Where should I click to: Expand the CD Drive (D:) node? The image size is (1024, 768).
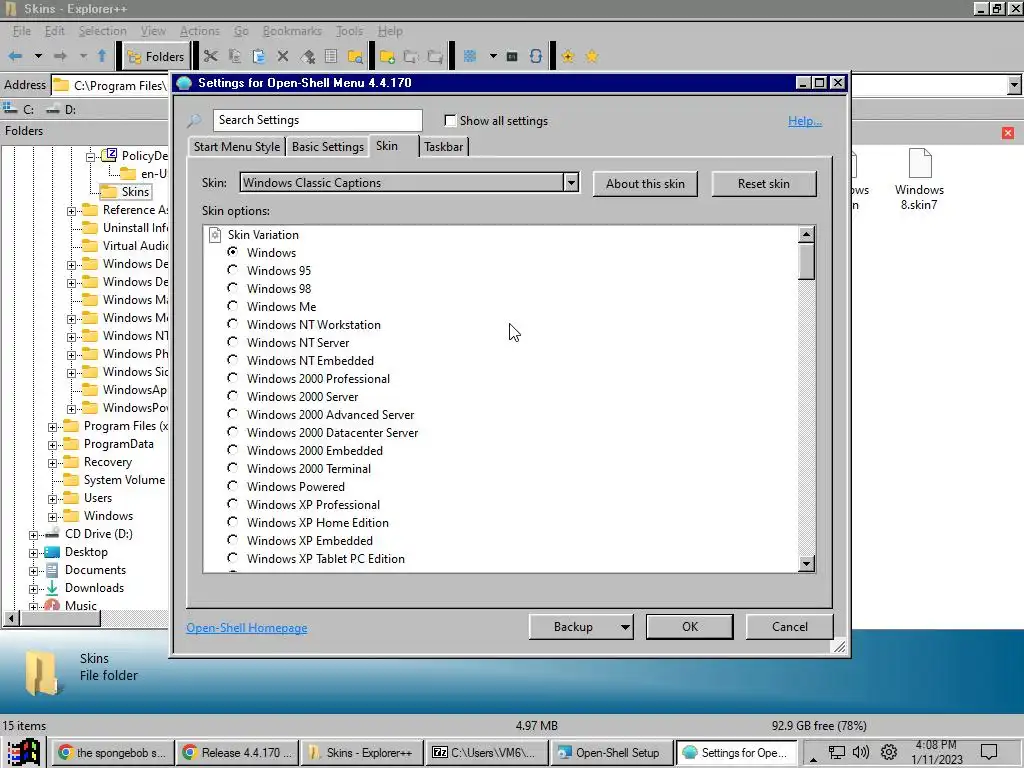point(33,535)
